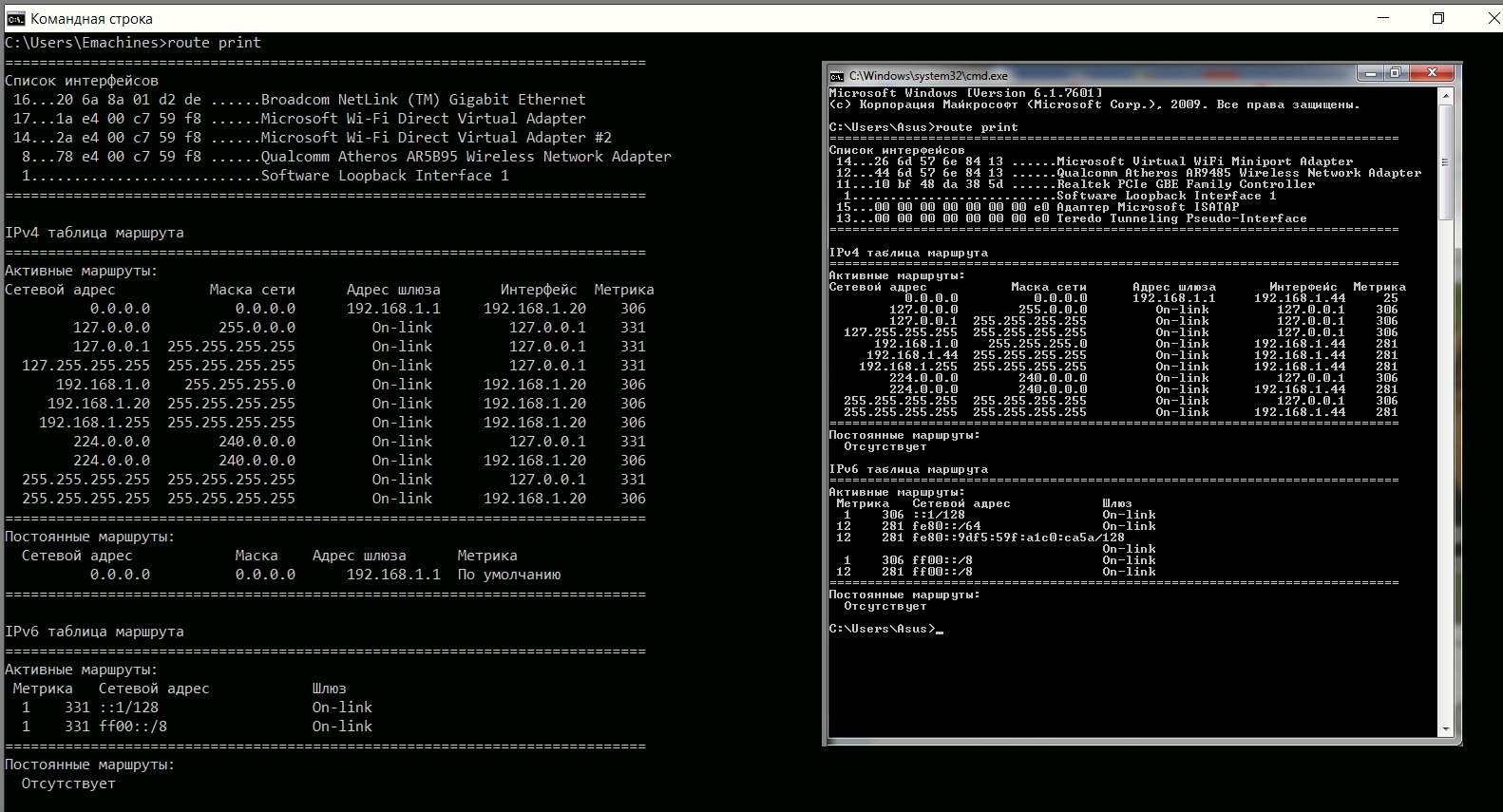Click the scroll up arrow in cmd.exe window

[x=1446, y=96]
